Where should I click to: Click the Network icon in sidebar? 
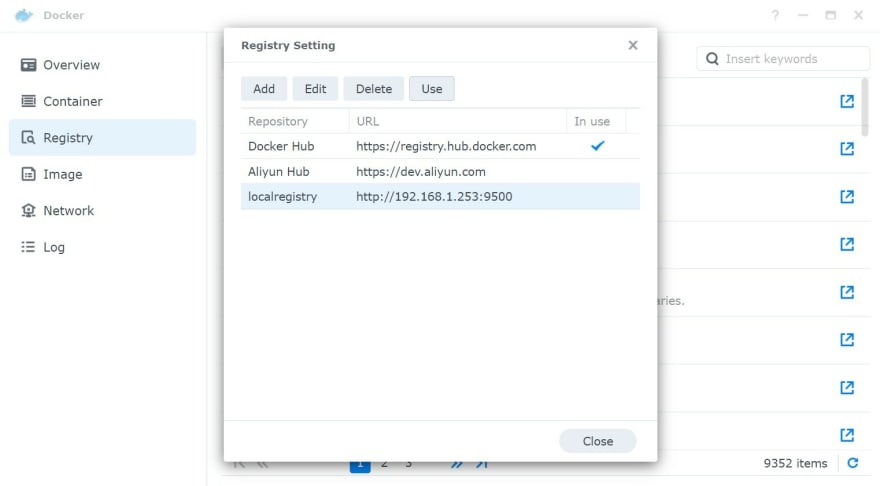click(28, 210)
